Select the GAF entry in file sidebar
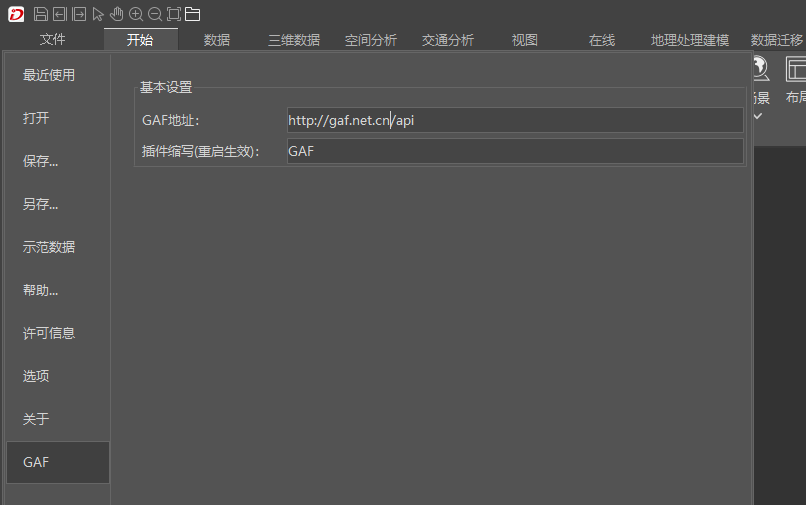The image size is (806, 505). tap(58, 462)
